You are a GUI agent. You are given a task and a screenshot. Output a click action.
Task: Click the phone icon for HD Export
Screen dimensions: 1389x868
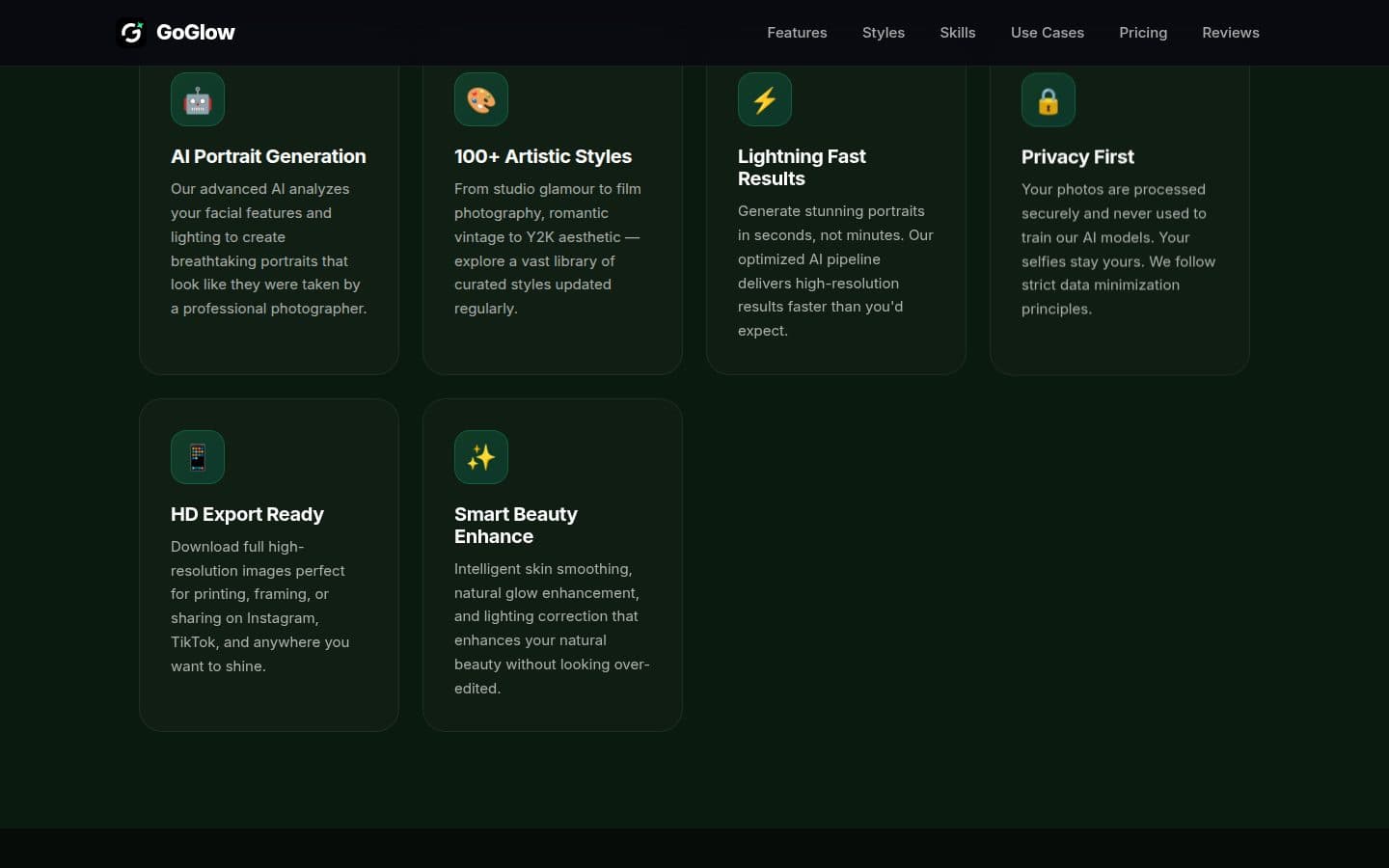point(198,457)
